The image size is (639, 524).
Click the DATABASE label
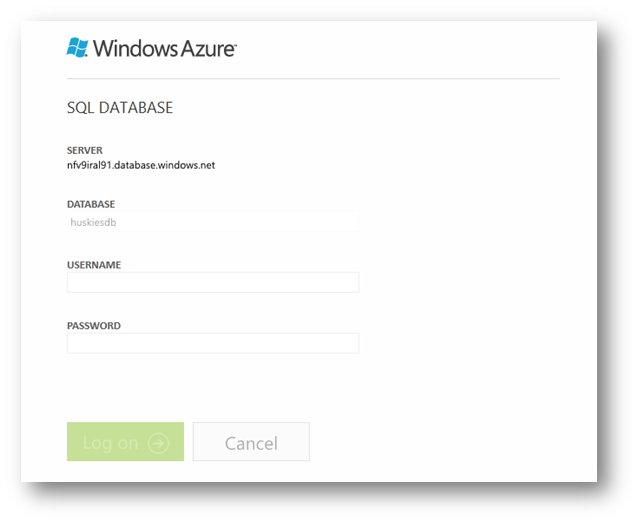[91, 204]
